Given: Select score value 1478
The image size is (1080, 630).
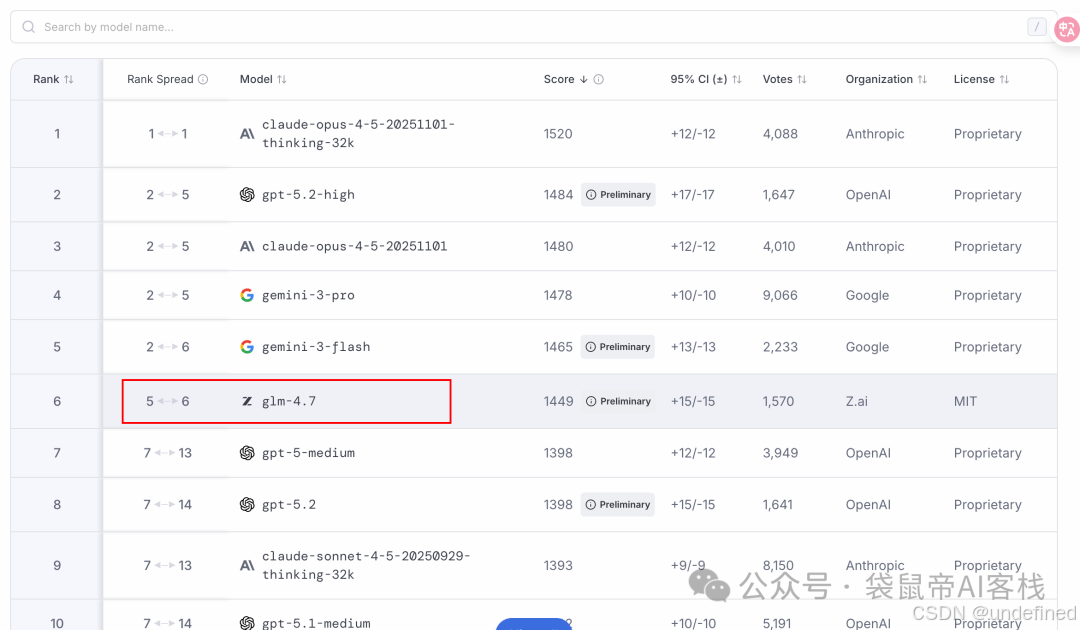Looking at the screenshot, I should click(x=558, y=295).
